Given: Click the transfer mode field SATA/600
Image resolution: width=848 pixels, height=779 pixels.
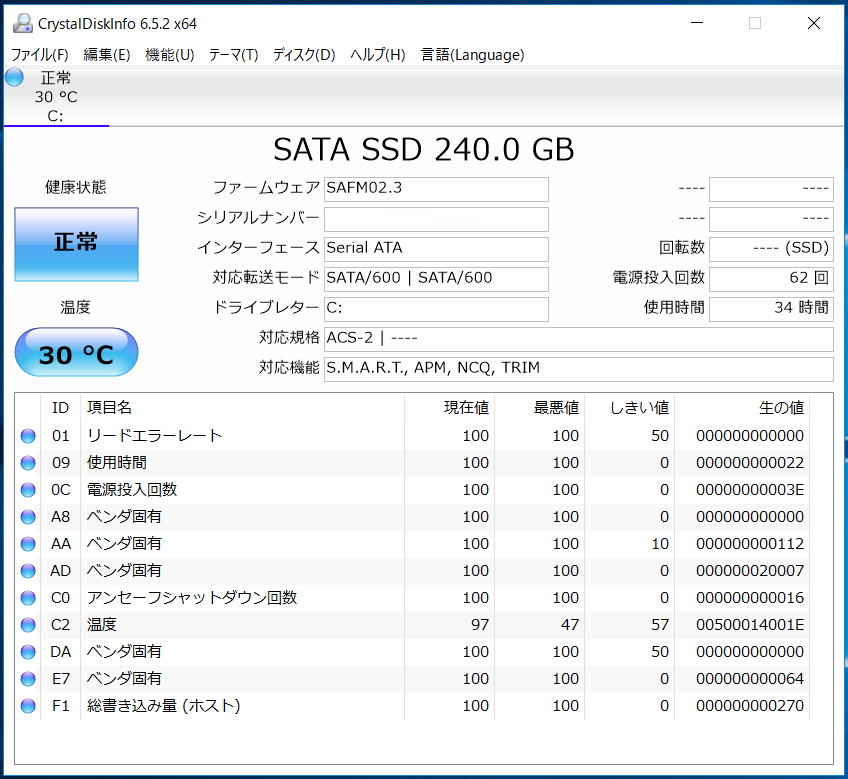Looking at the screenshot, I should 436,279.
